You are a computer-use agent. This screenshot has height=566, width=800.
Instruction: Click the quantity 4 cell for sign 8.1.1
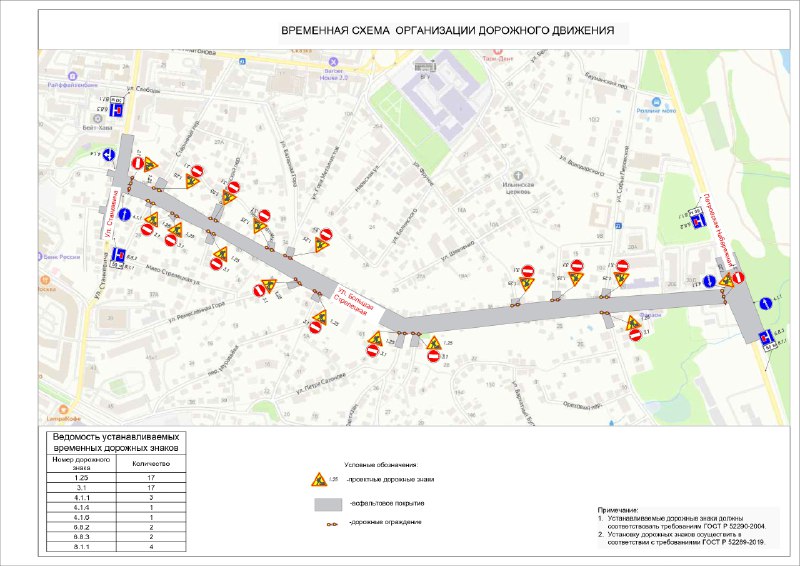[151, 547]
